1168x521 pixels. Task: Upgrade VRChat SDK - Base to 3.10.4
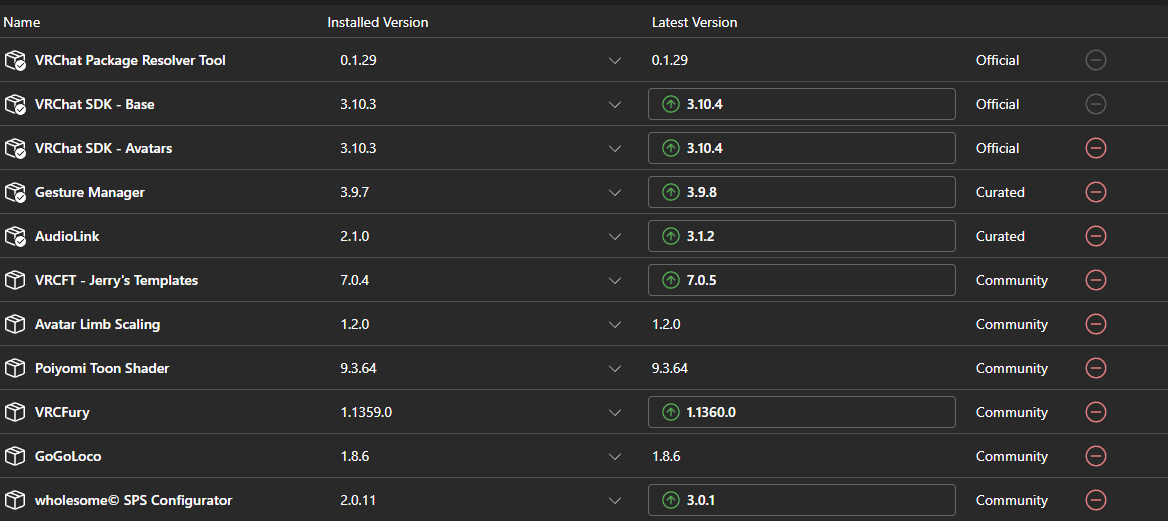tap(802, 104)
